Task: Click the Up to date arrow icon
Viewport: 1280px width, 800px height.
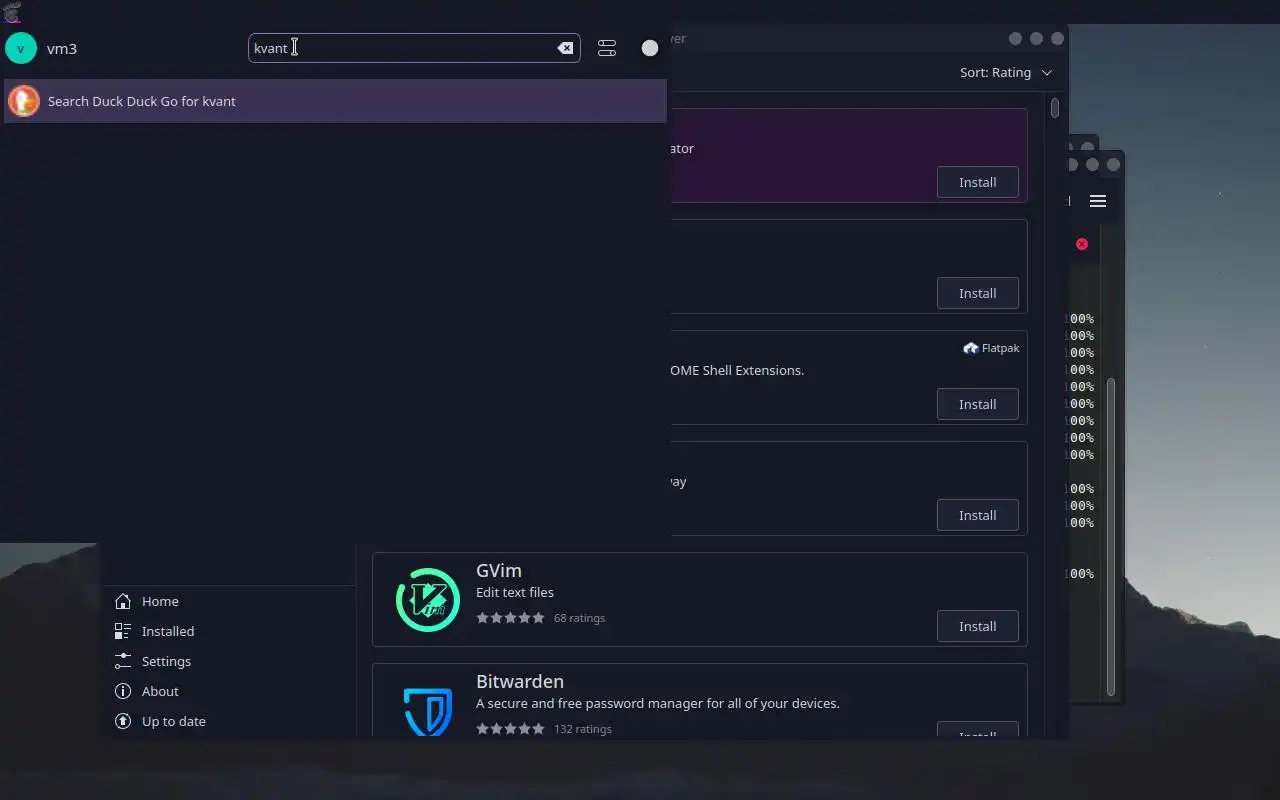Action: click(x=123, y=721)
